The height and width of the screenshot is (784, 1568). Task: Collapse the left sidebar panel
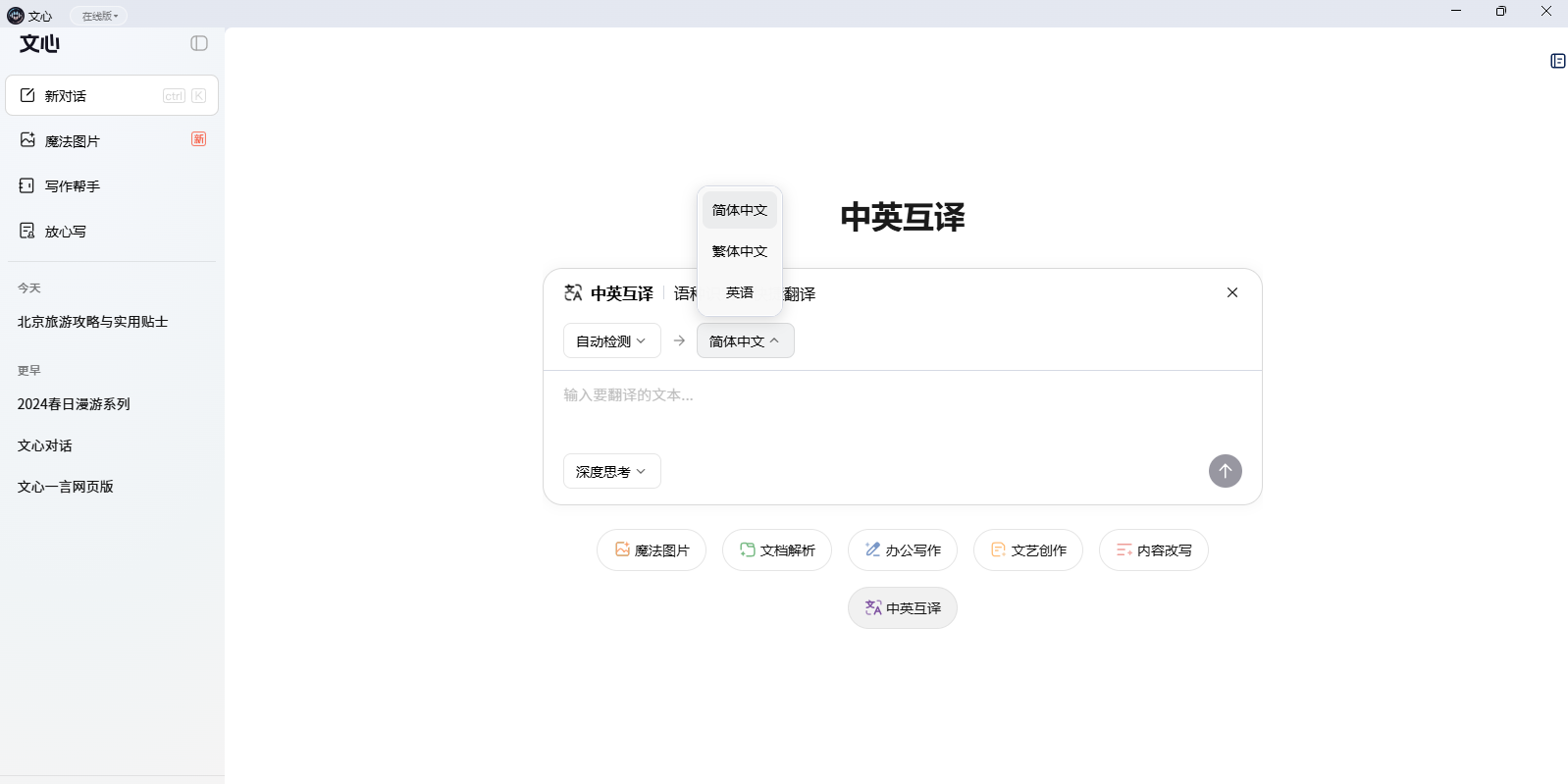(x=199, y=43)
